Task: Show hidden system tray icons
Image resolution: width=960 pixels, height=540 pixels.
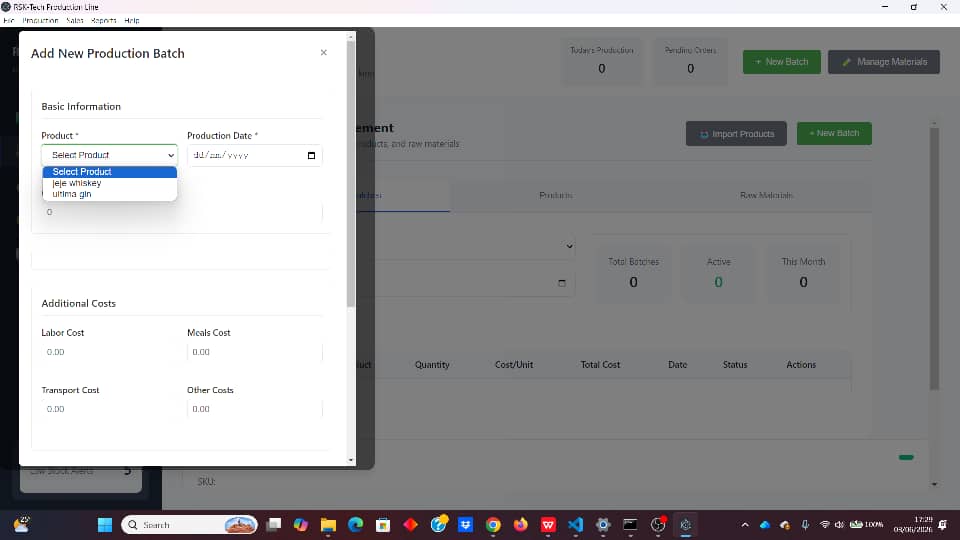Action: 744,525
